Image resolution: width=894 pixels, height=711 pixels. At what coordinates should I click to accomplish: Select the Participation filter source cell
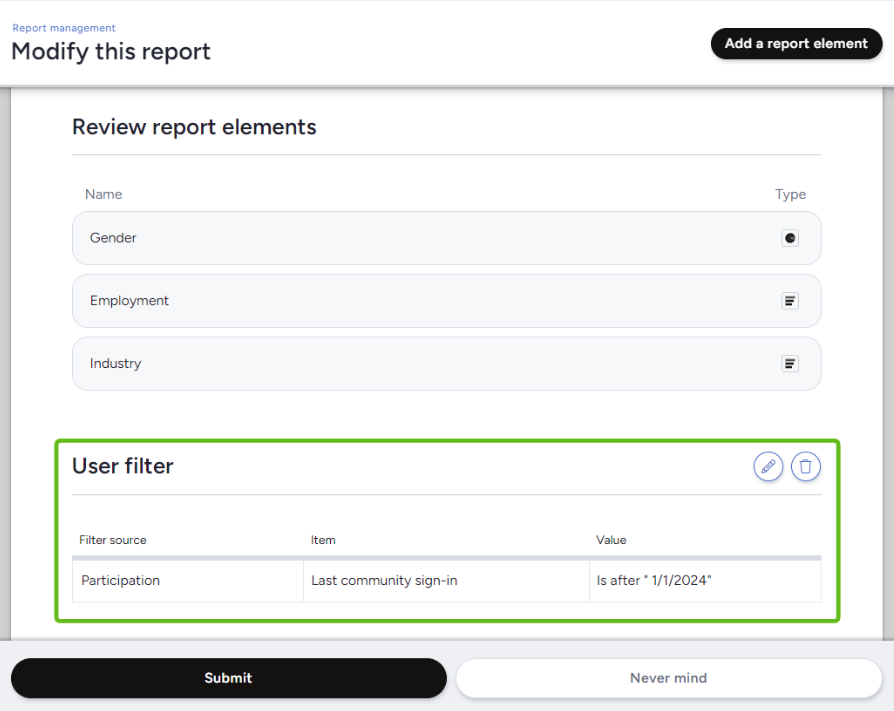(x=120, y=581)
